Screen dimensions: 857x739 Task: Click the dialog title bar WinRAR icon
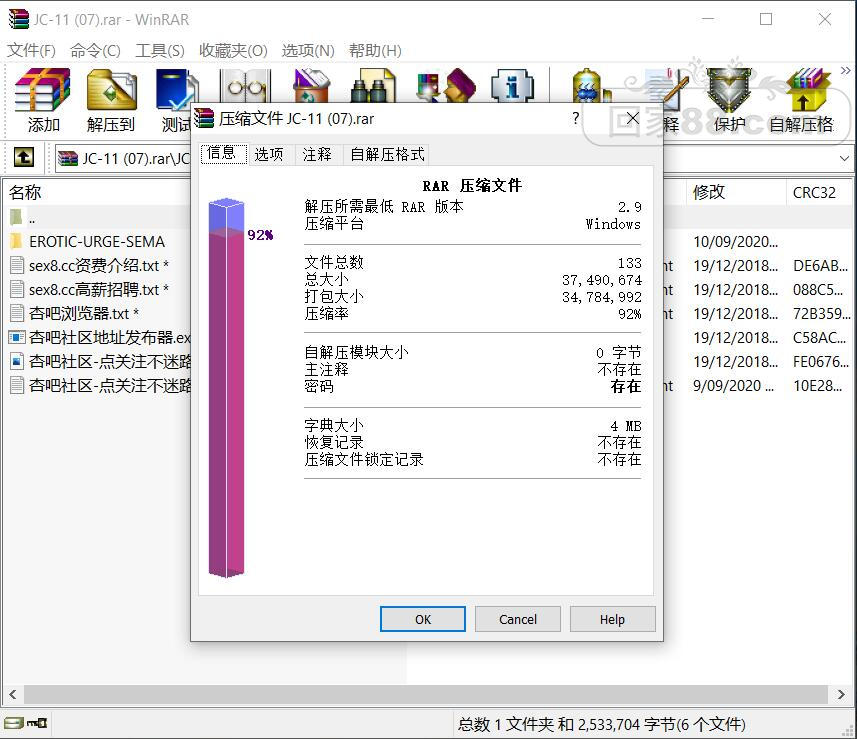(x=204, y=118)
